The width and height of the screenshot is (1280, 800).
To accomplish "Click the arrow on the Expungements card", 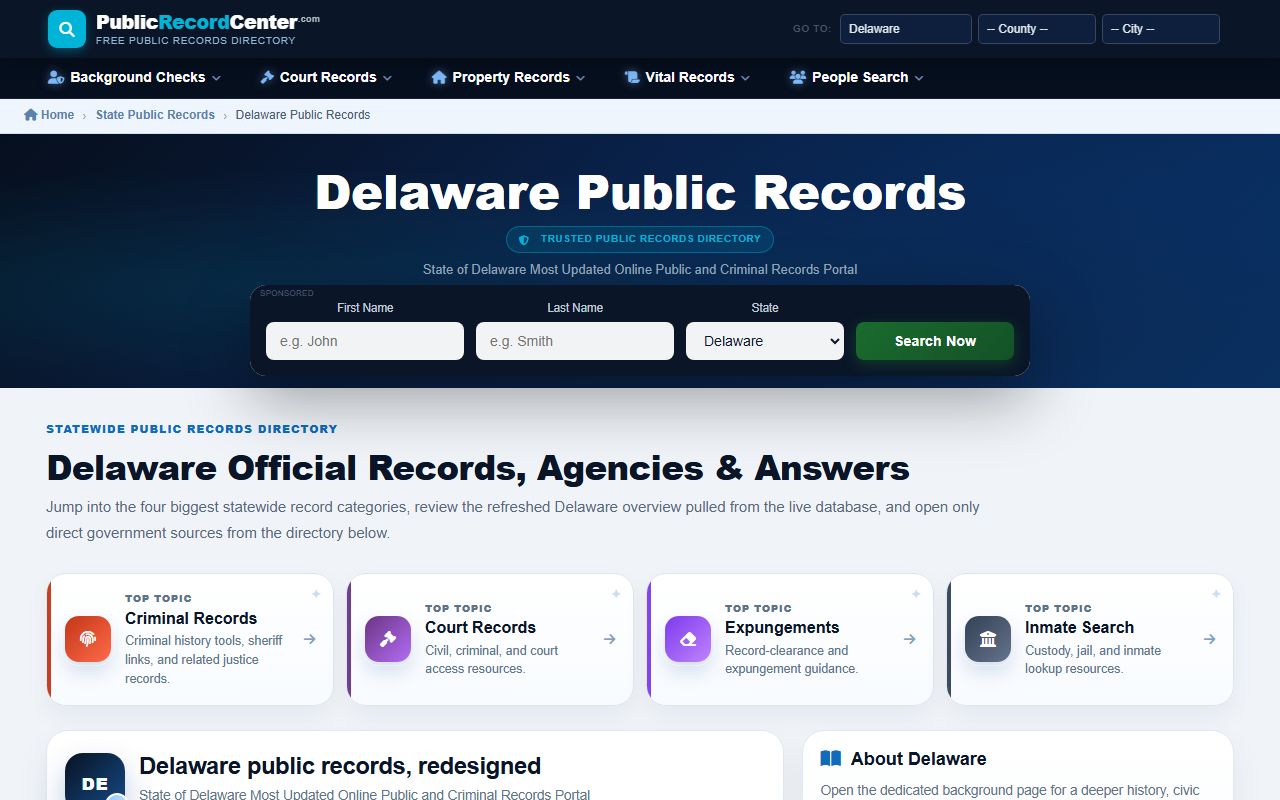I will tap(910, 639).
